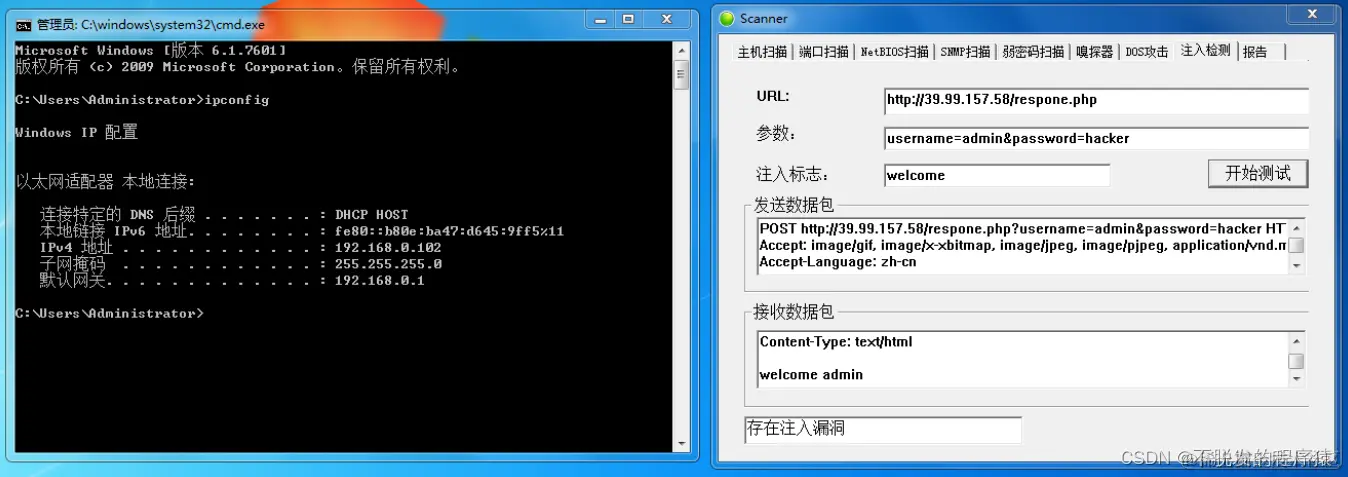Click the green Scanner app icon
Image resolution: width=1348 pixels, height=477 pixels.
(727, 18)
